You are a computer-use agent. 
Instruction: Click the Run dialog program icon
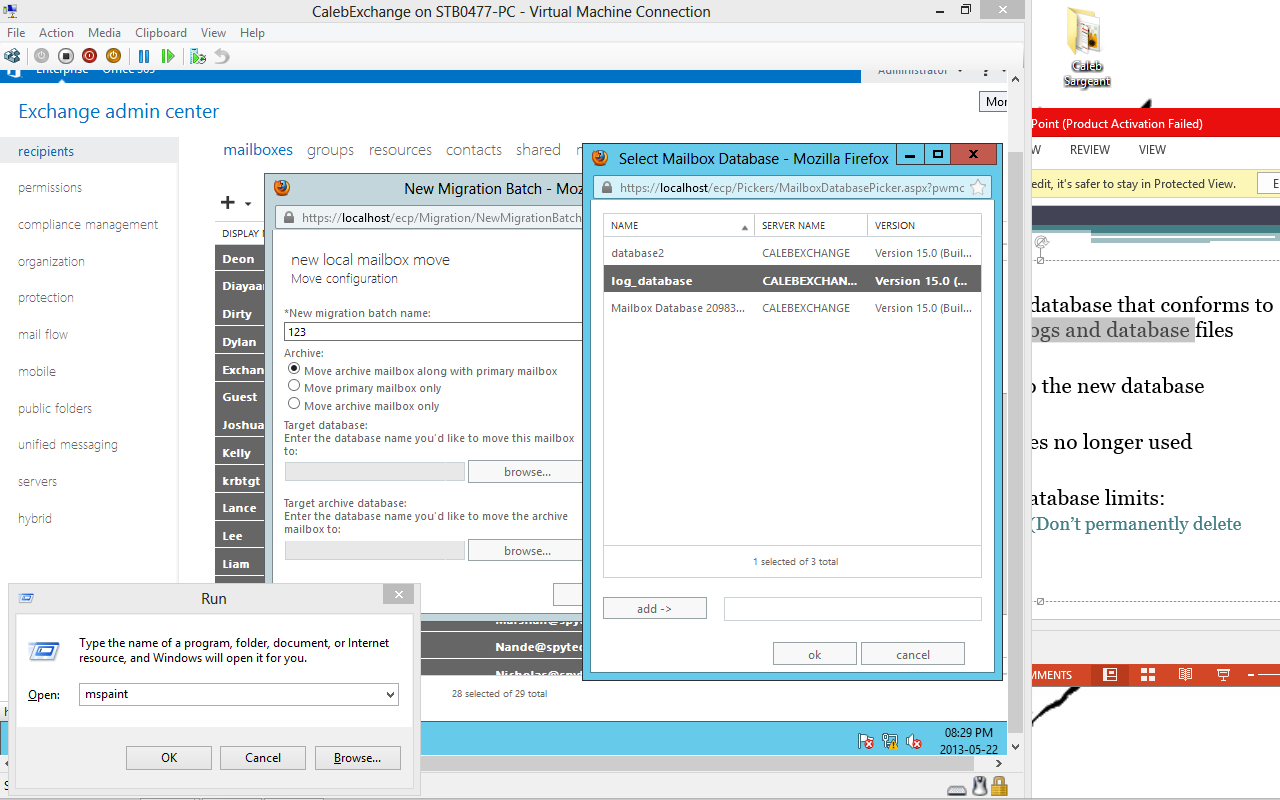pos(46,651)
